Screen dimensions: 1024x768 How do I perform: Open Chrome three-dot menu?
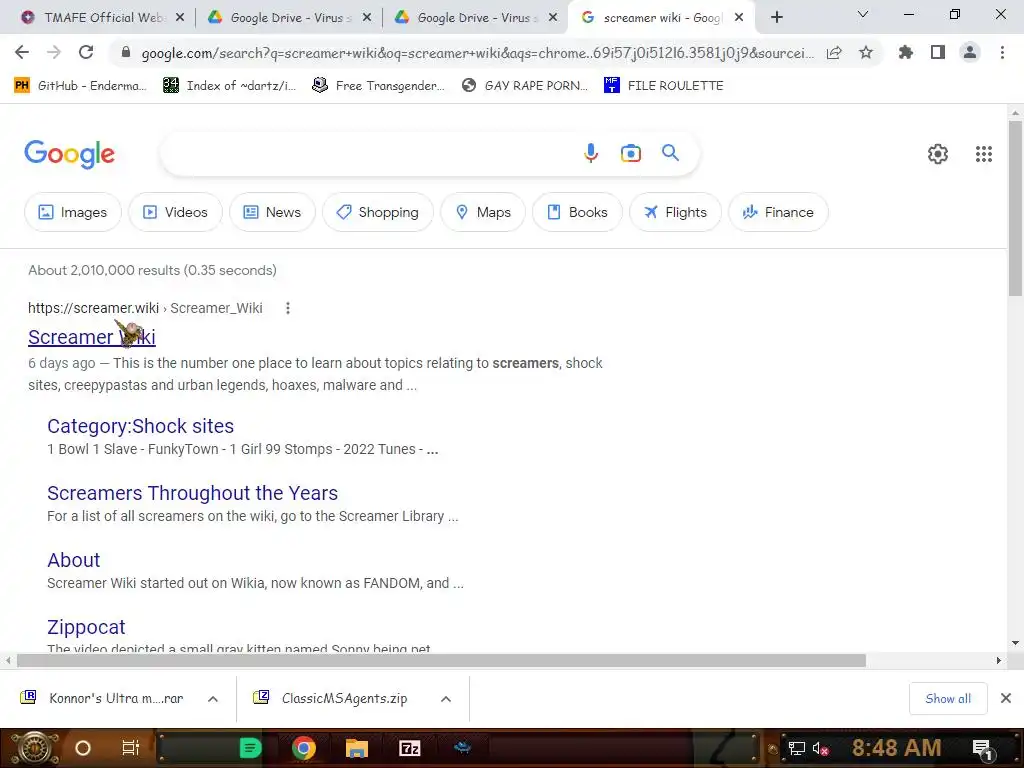[1002, 52]
